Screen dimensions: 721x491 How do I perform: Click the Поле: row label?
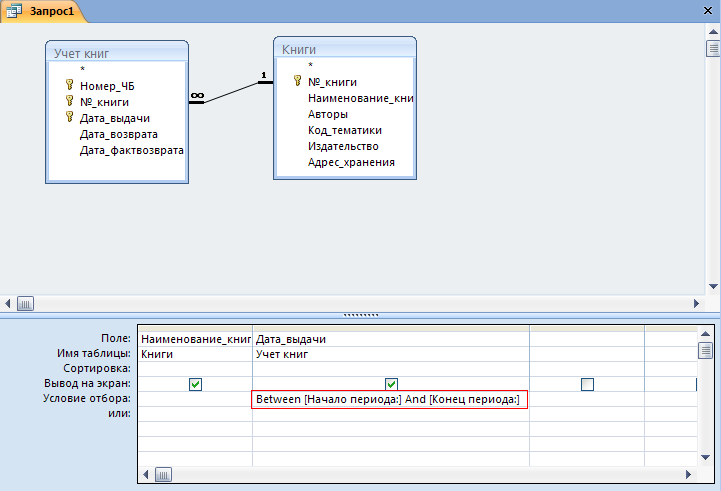(x=116, y=338)
